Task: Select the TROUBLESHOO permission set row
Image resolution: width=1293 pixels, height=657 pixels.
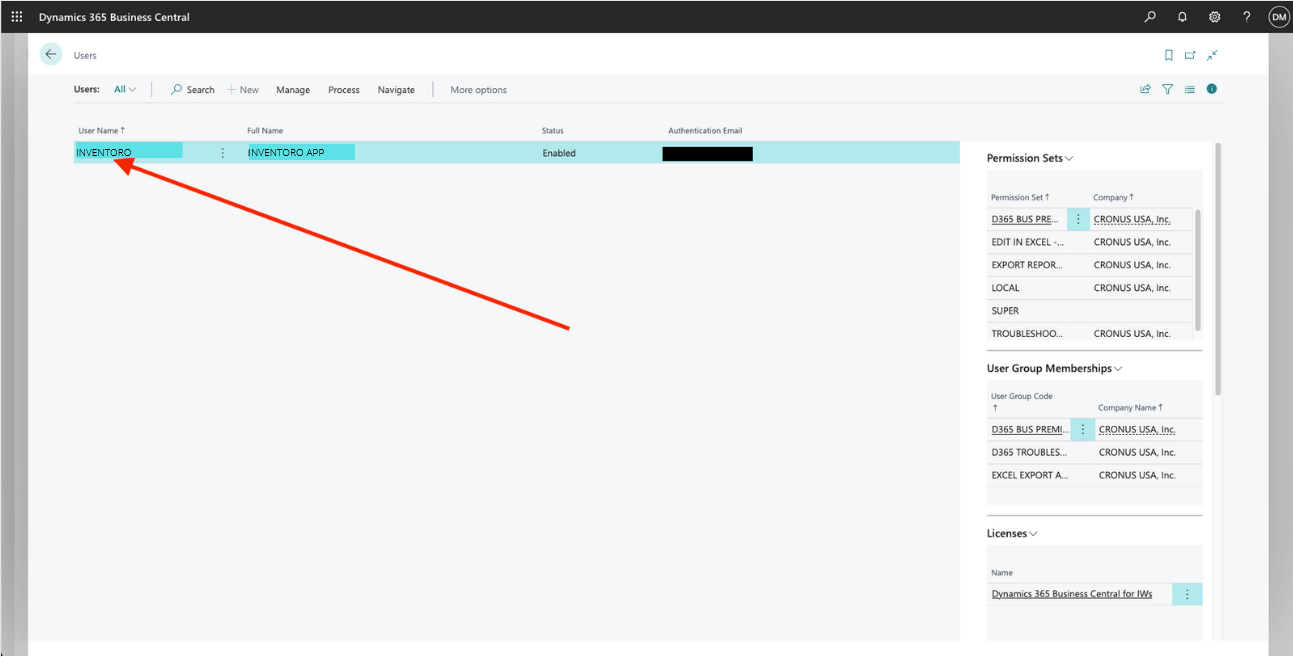Action: [1090, 334]
